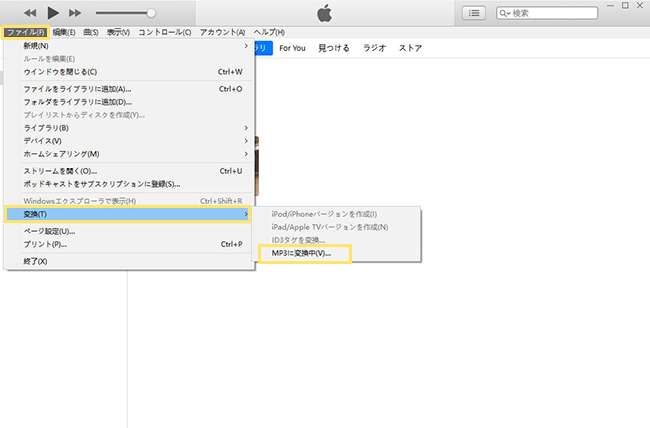Click iPad/Apple TVバージョンを作成(N) entry
The height and width of the screenshot is (428, 650).
[x=337, y=227]
